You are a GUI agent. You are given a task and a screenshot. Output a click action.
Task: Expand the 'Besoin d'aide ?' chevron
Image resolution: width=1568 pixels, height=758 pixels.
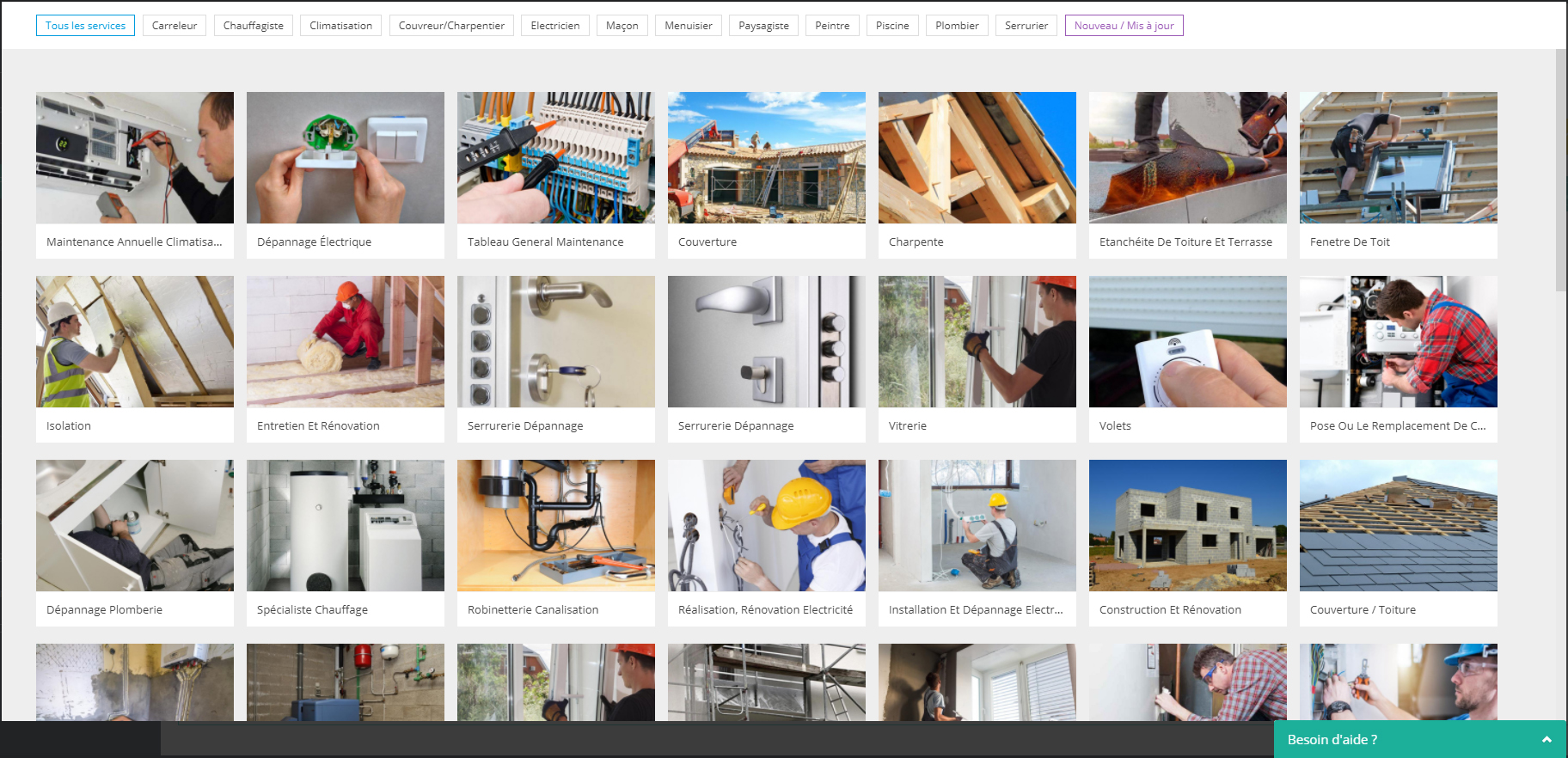(1547, 740)
